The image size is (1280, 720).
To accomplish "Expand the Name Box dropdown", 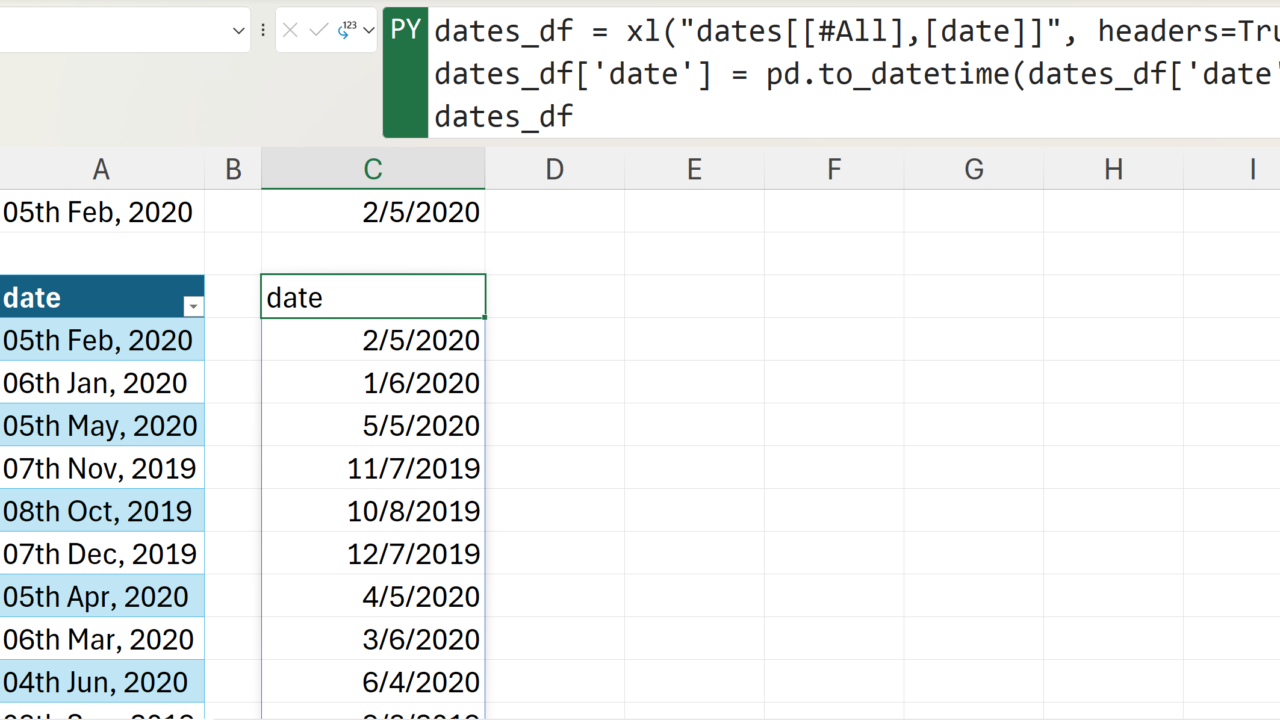I will [238, 31].
